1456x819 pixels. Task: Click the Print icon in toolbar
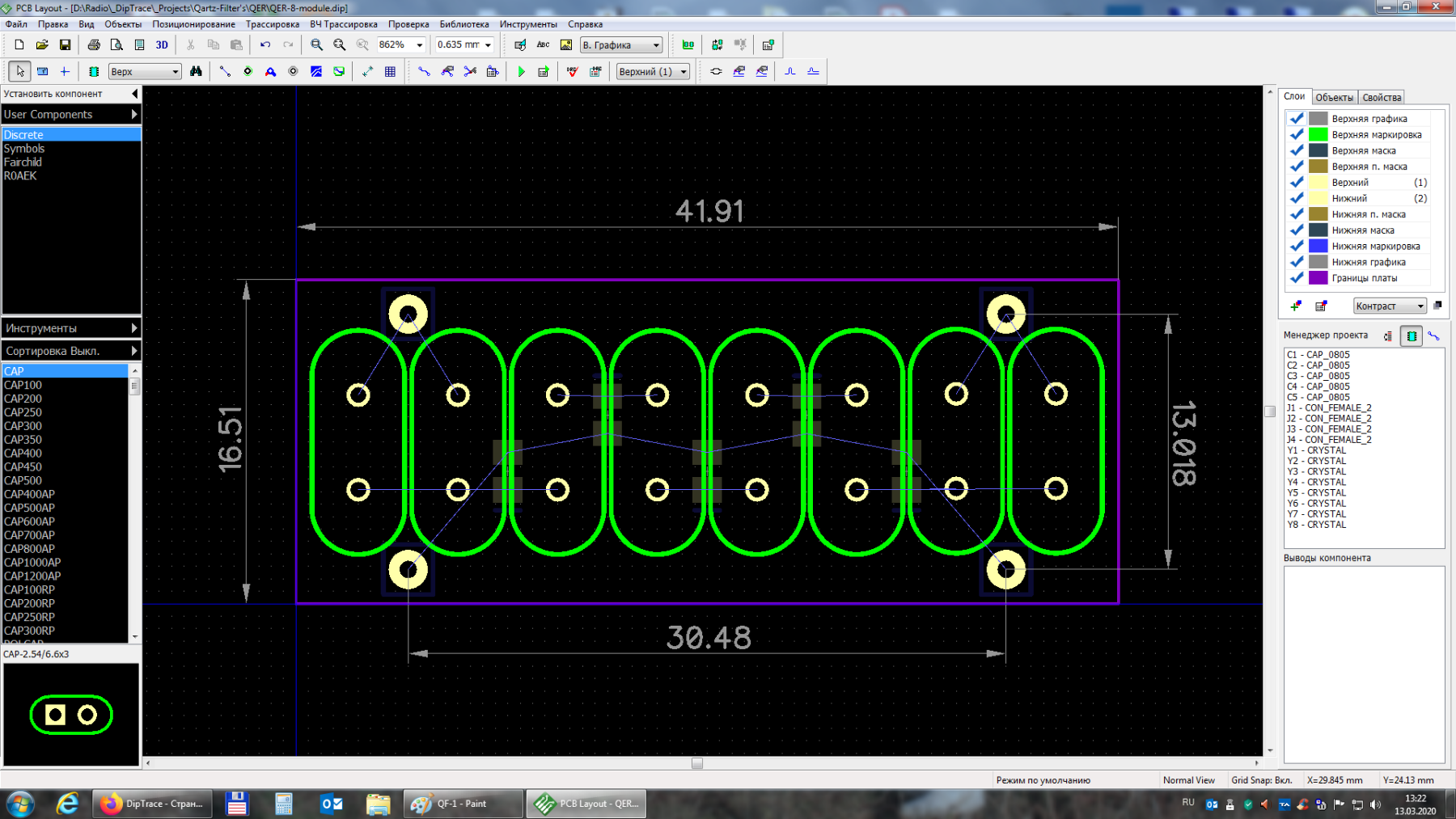point(94,45)
